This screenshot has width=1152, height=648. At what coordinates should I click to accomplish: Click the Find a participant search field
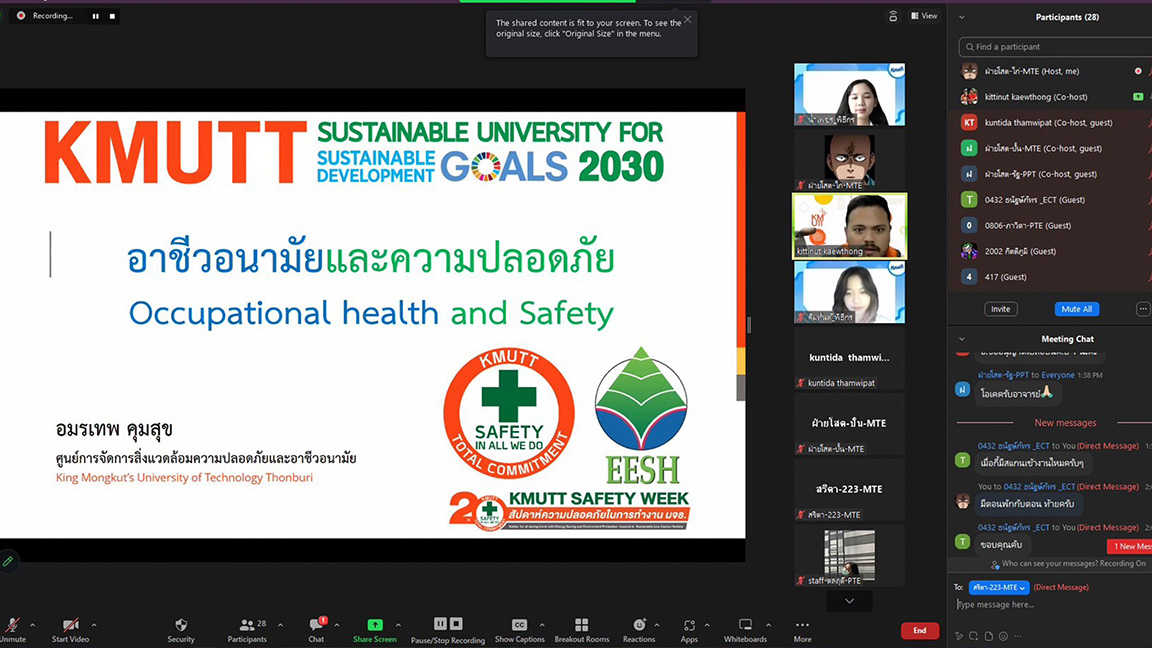1055,47
